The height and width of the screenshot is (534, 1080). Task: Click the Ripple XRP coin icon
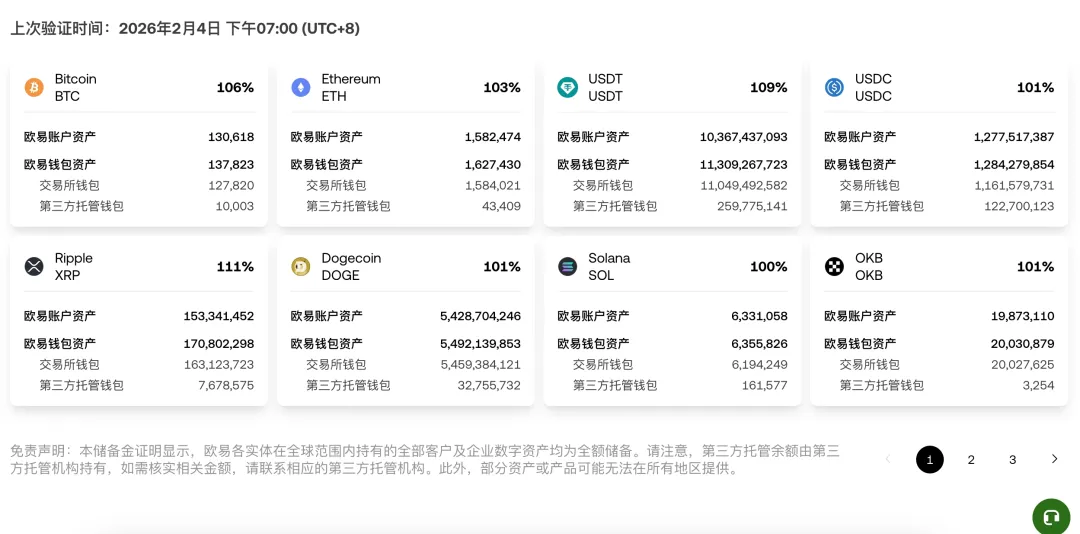pos(34,267)
